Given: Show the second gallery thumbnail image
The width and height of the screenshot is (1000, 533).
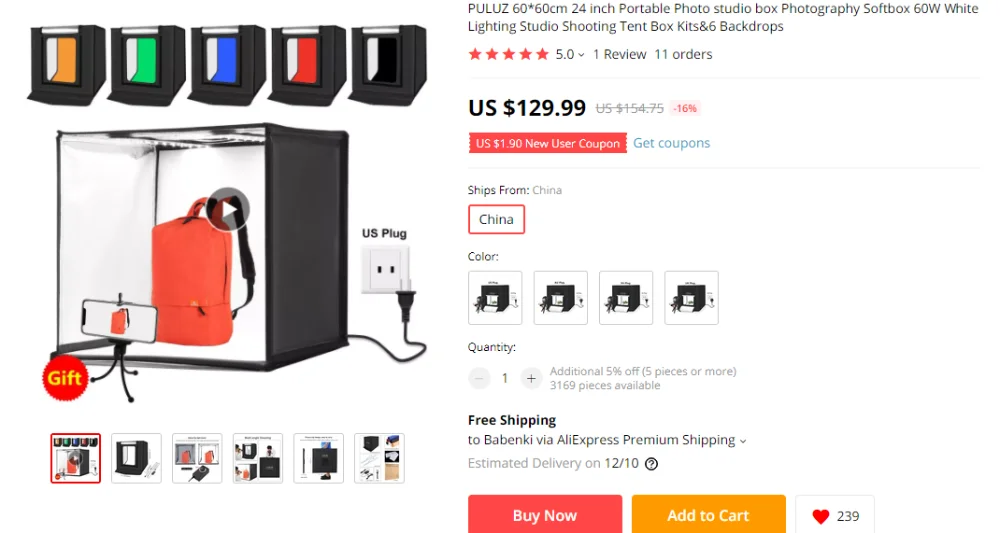Looking at the screenshot, I should coord(136,458).
